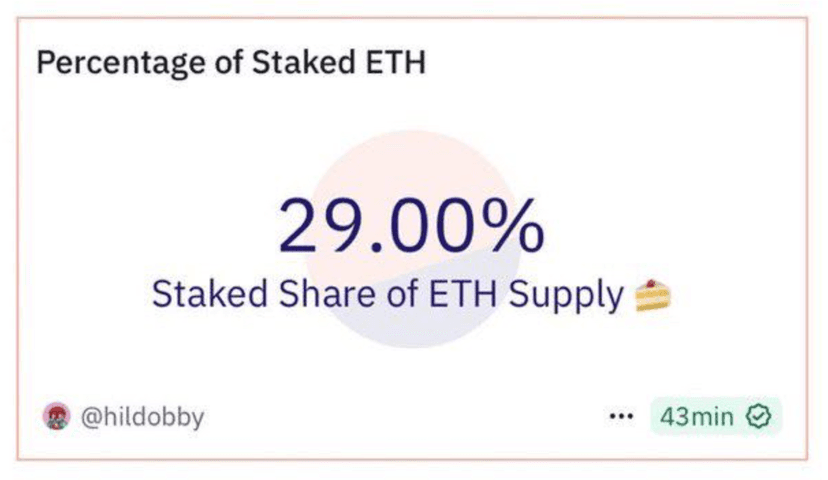Image resolution: width=828 pixels, height=480 pixels.
Task: Click the word Percentage in the title
Action: tap(121, 63)
